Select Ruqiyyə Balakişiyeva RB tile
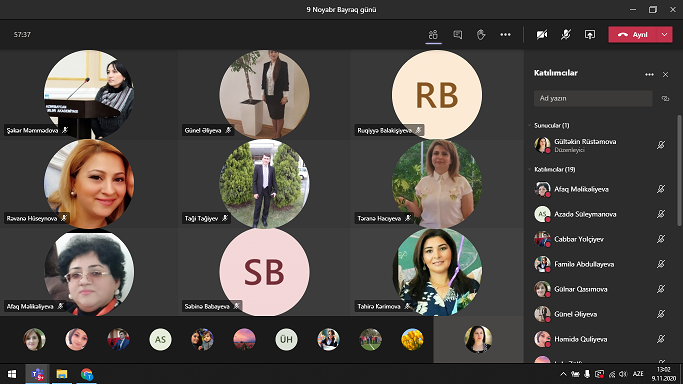This screenshot has height=384, width=683. coord(437,94)
